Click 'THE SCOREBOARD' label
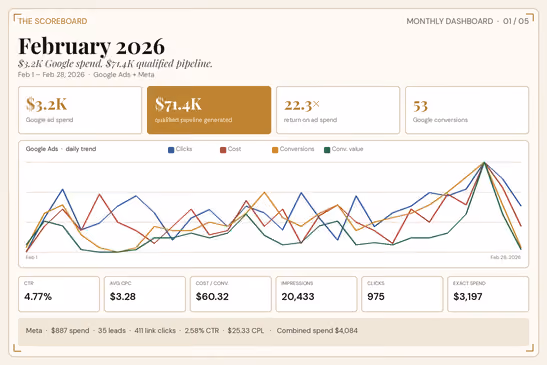Image resolution: width=547 pixels, height=365 pixels. (53, 21)
